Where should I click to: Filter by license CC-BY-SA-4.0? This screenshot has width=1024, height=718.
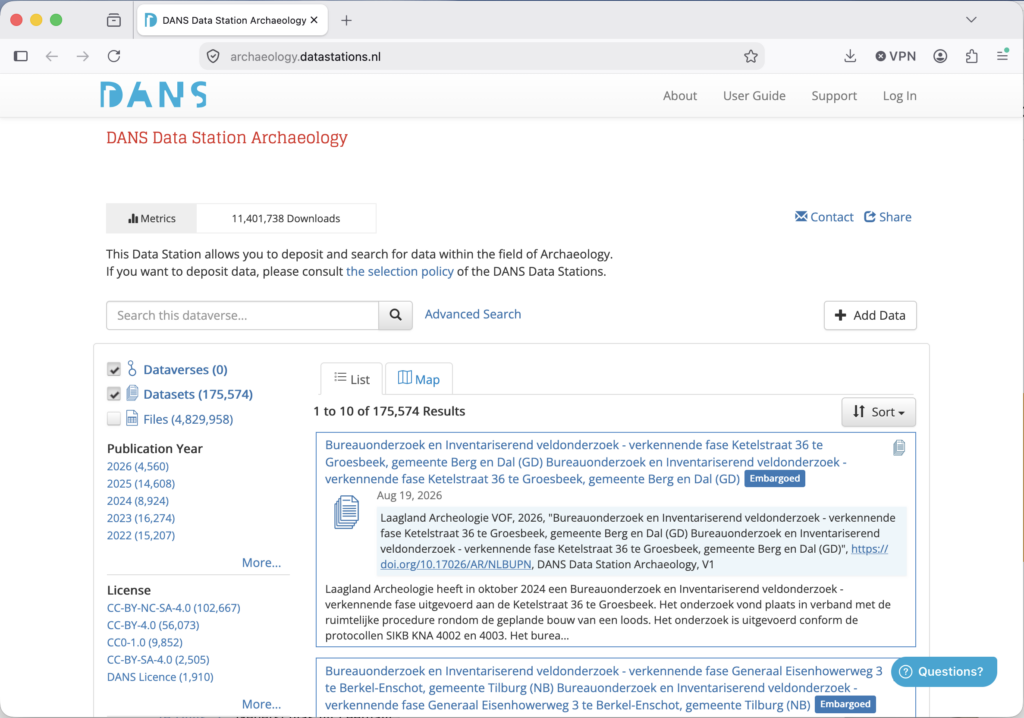pyautogui.click(x=158, y=660)
